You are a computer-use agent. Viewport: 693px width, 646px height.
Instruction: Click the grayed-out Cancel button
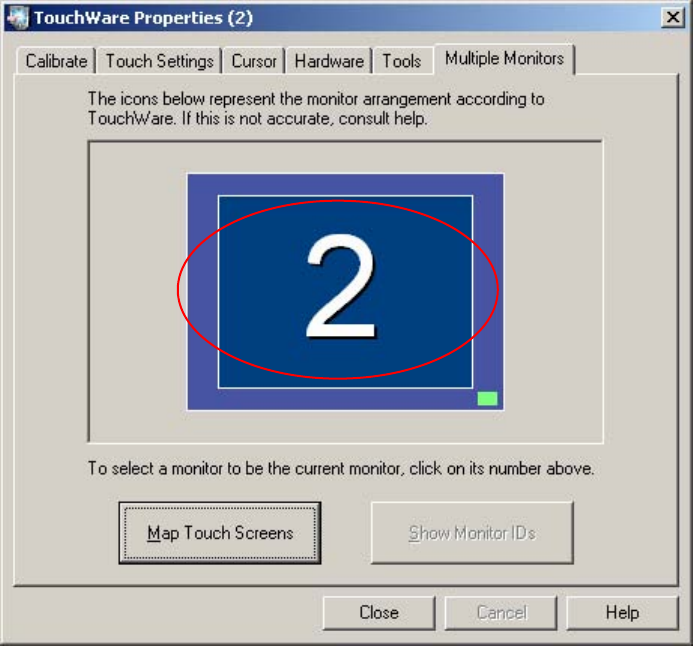pyautogui.click(x=501, y=613)
